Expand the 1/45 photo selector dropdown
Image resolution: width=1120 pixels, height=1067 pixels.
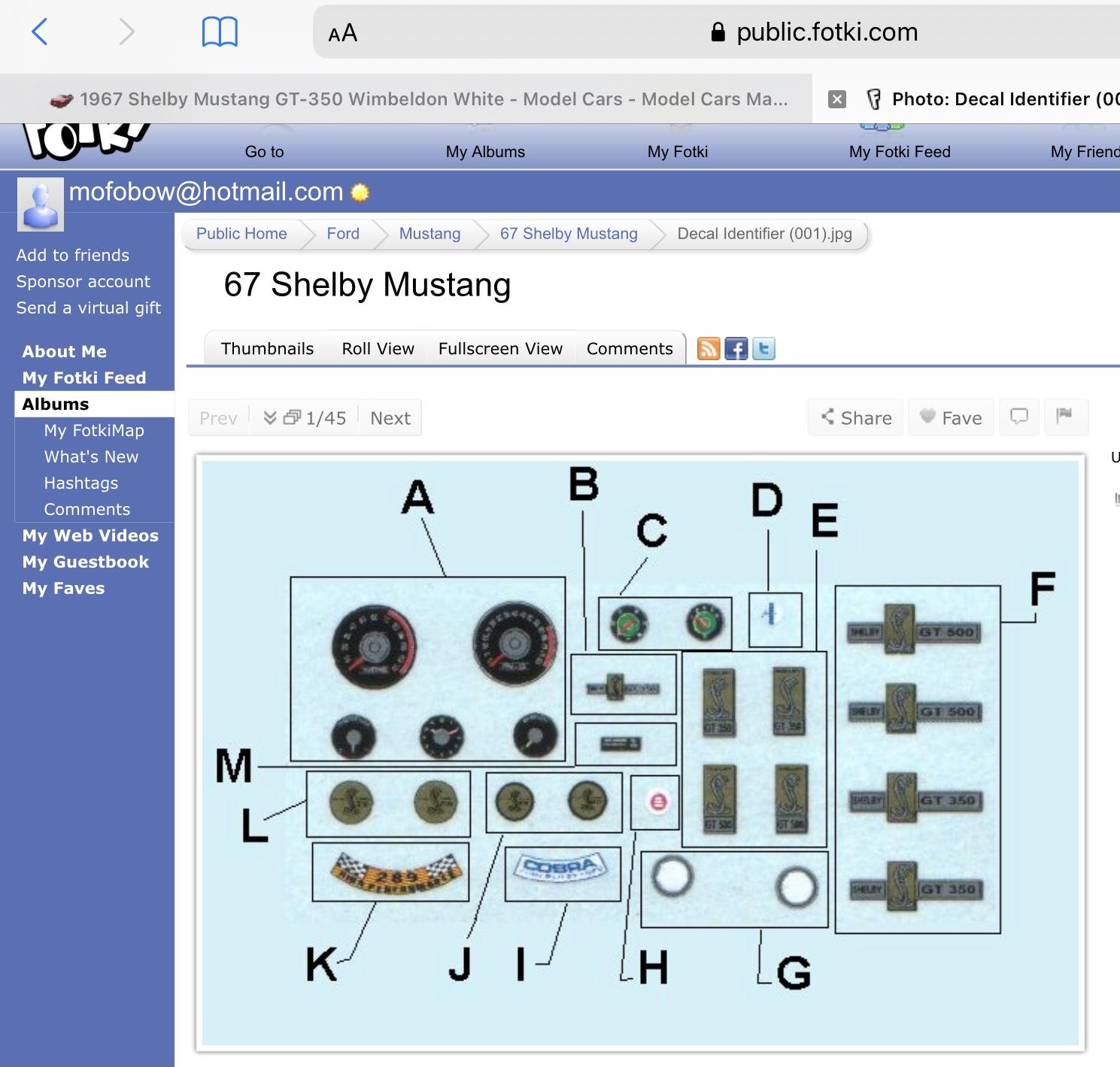pos(305,418)
